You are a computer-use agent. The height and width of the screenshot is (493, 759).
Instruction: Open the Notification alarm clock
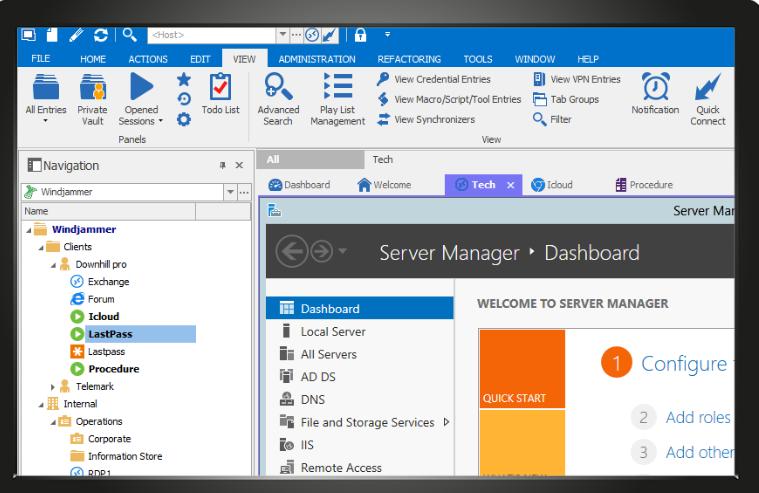click(x=655, y=93)
